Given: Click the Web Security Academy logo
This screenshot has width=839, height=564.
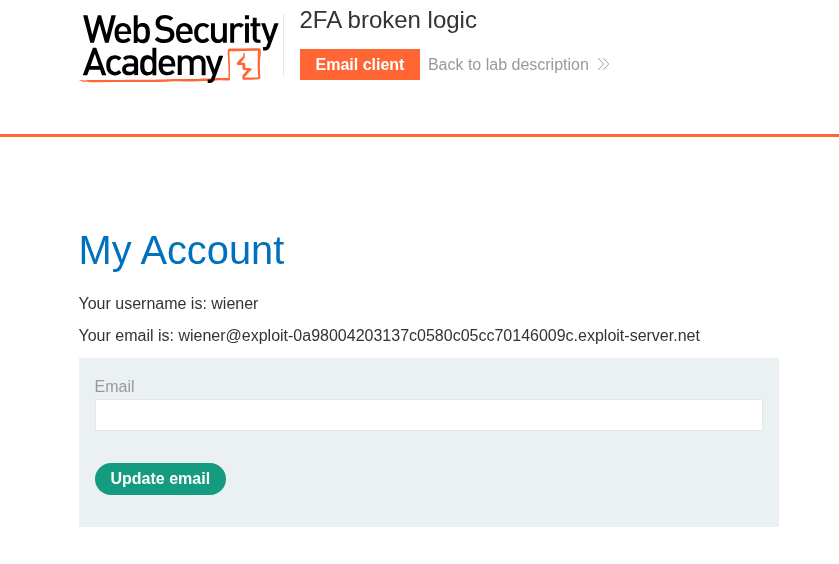Looking at the screenshot, I should click(179, 47).
